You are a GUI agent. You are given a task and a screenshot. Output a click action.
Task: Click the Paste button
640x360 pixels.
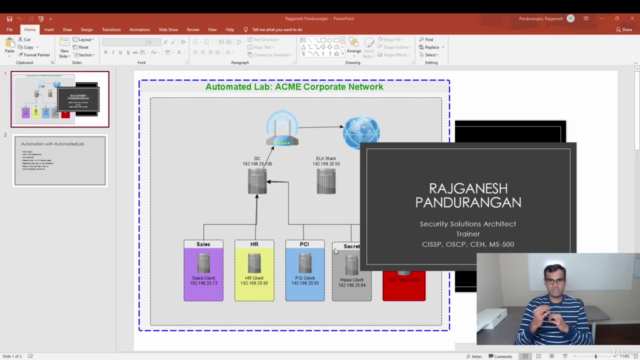coord(9,47)
